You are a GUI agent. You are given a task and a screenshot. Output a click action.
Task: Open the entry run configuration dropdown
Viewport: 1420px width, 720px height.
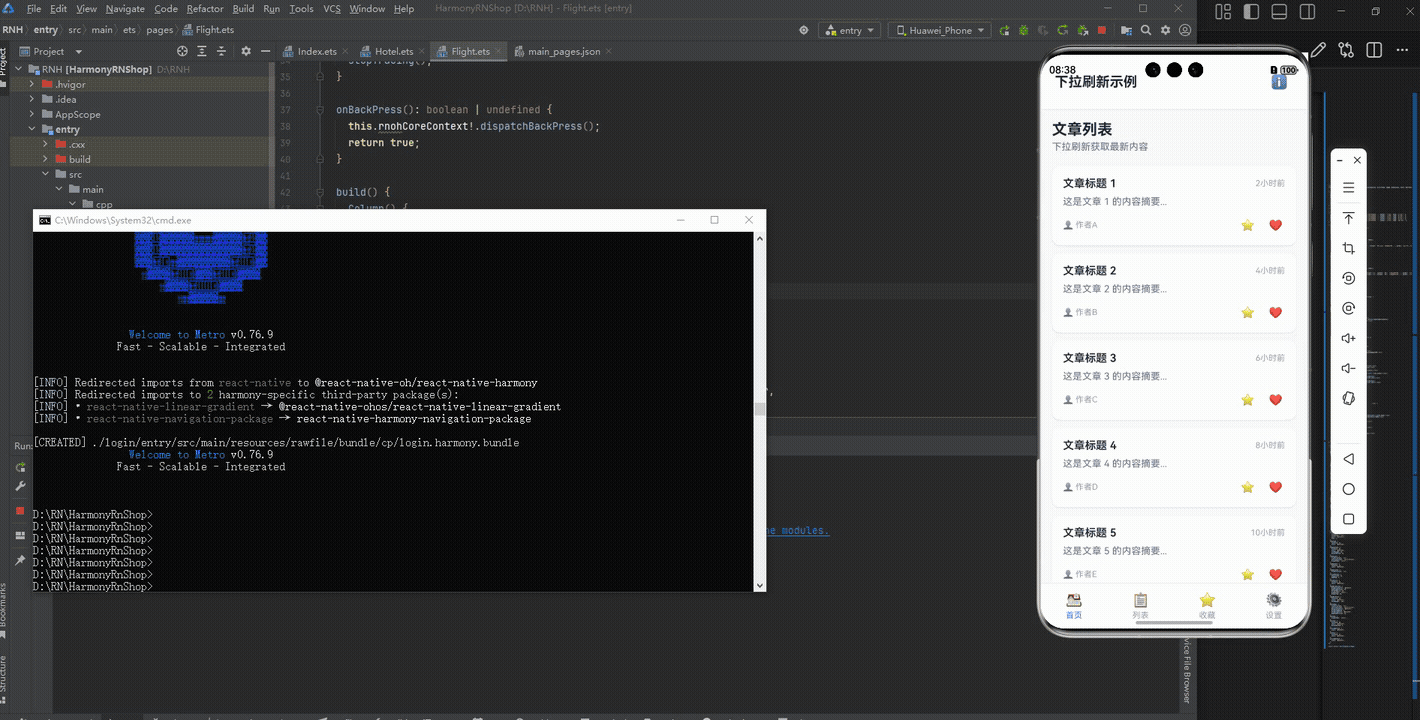(x=849, y=30)
